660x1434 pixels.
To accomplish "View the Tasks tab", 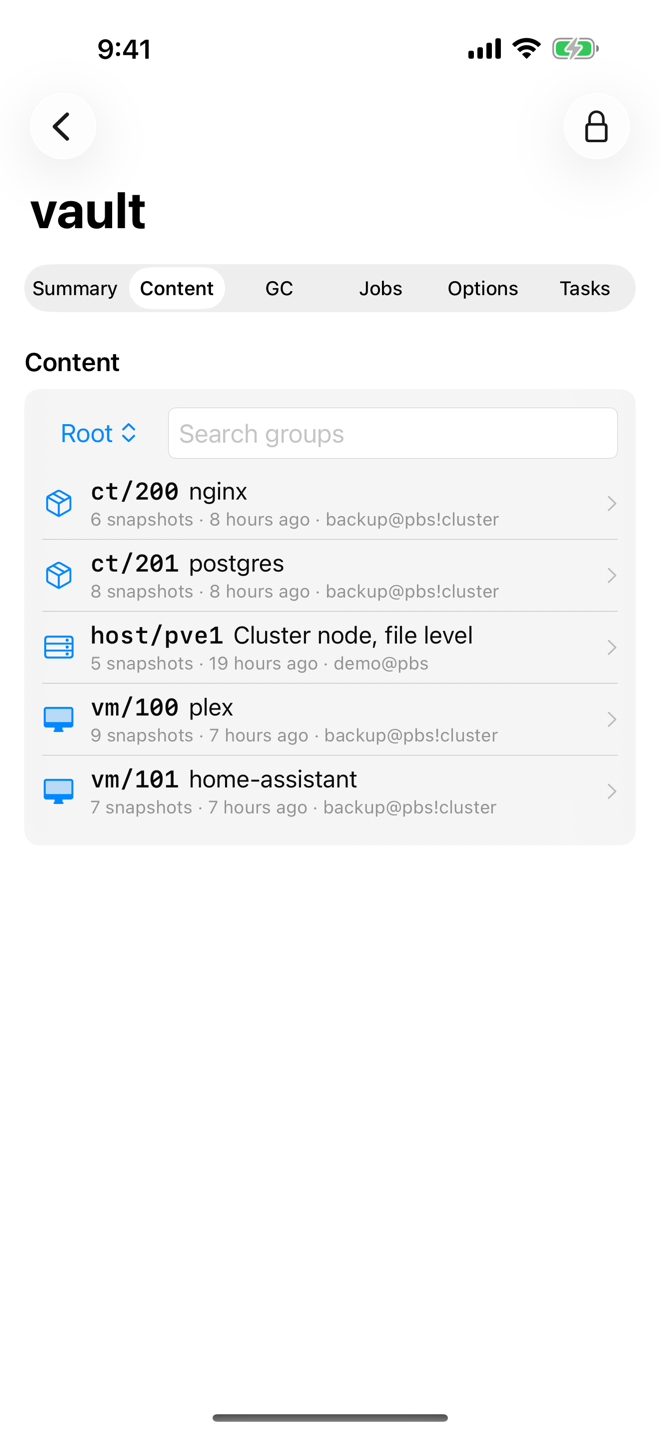I will coord(585,288).
